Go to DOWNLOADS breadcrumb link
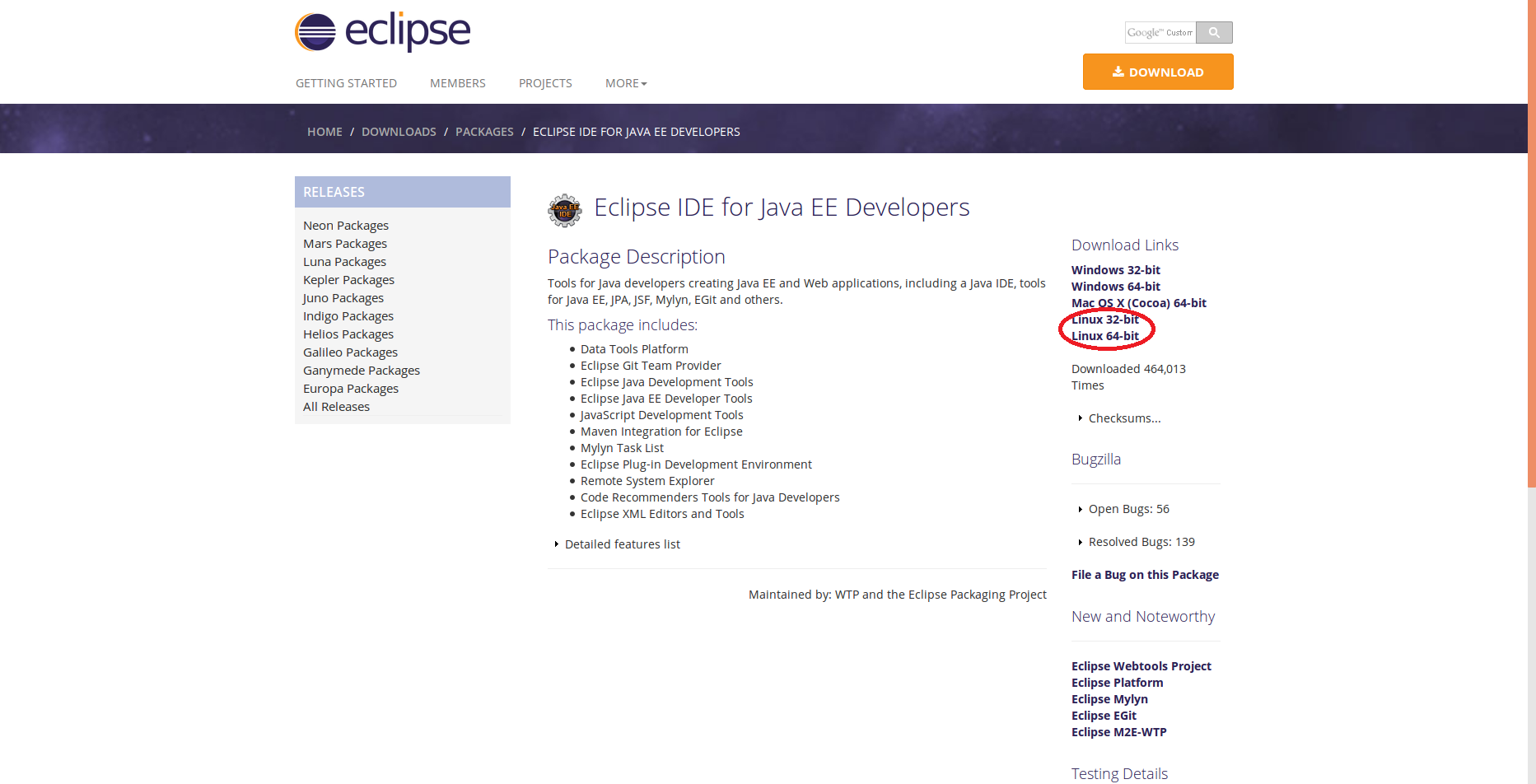Viewport: 1536px width, 784px height. tap(399, 132)
